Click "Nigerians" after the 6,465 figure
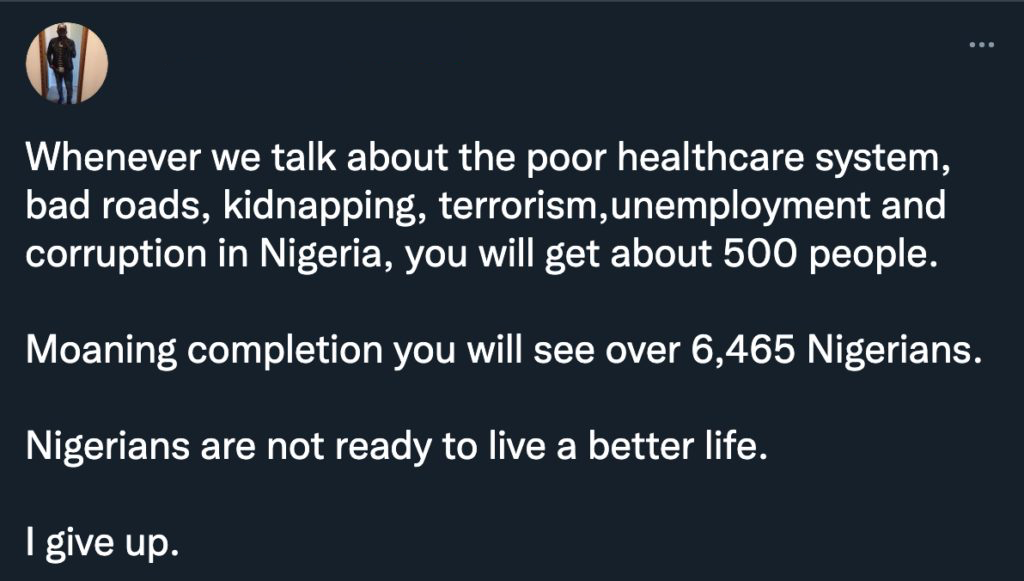Screen dimensions: 1024x581 pyautogui.click(x=888, y=350)
